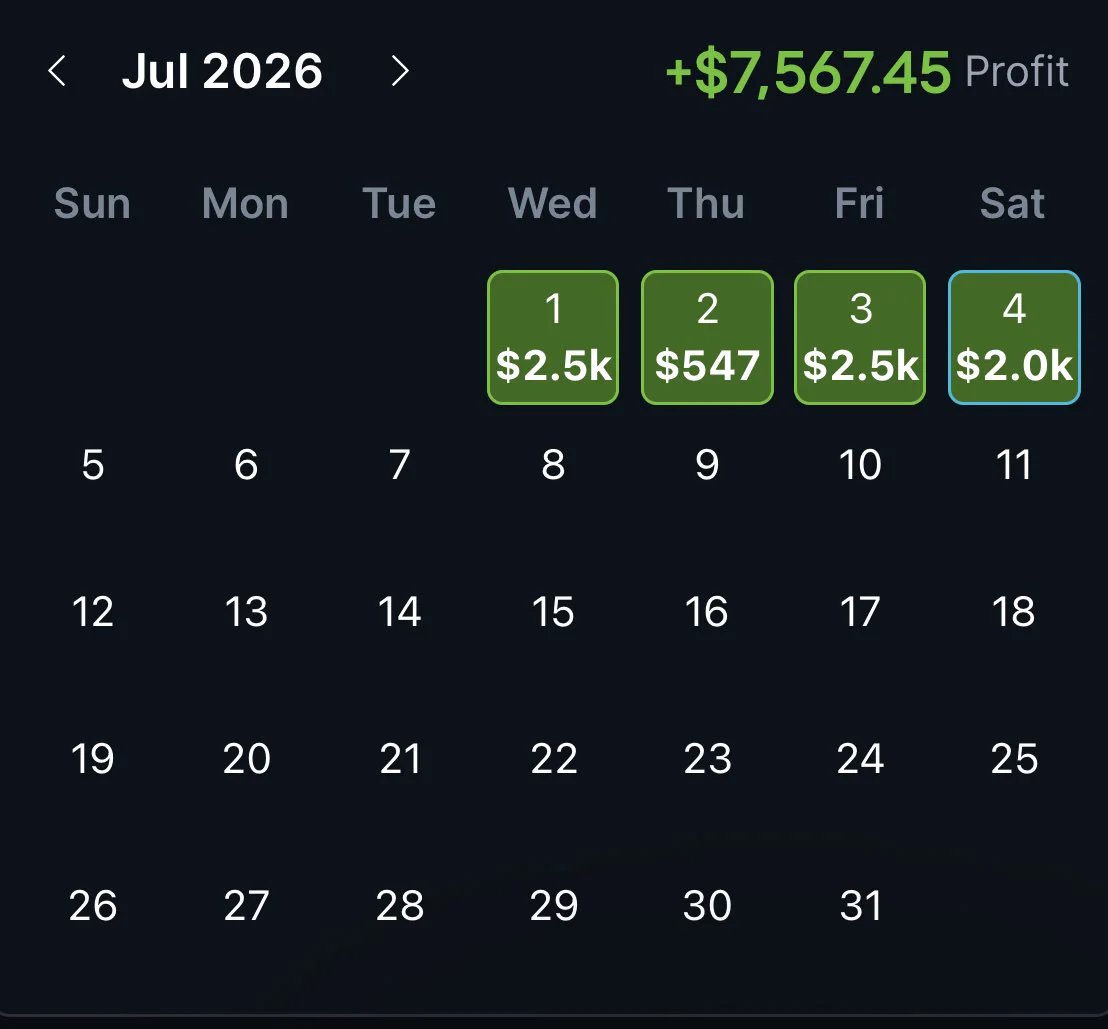
Task: Pick day 5 on the calendar
Action: (93, 465)
